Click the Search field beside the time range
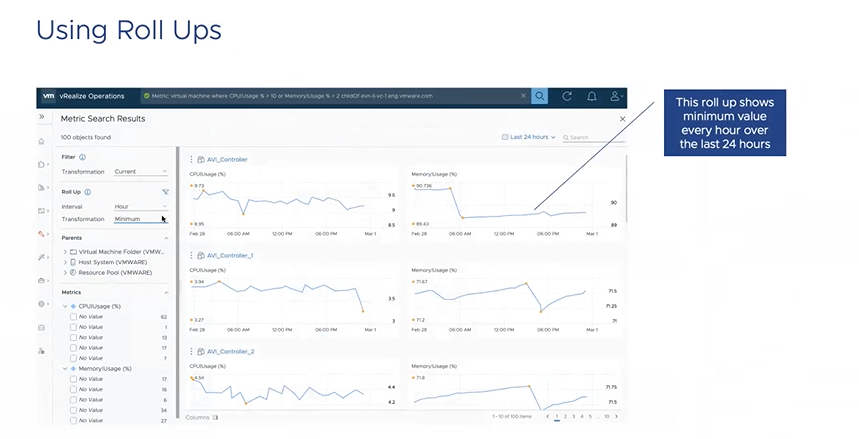 coord(595,137)
